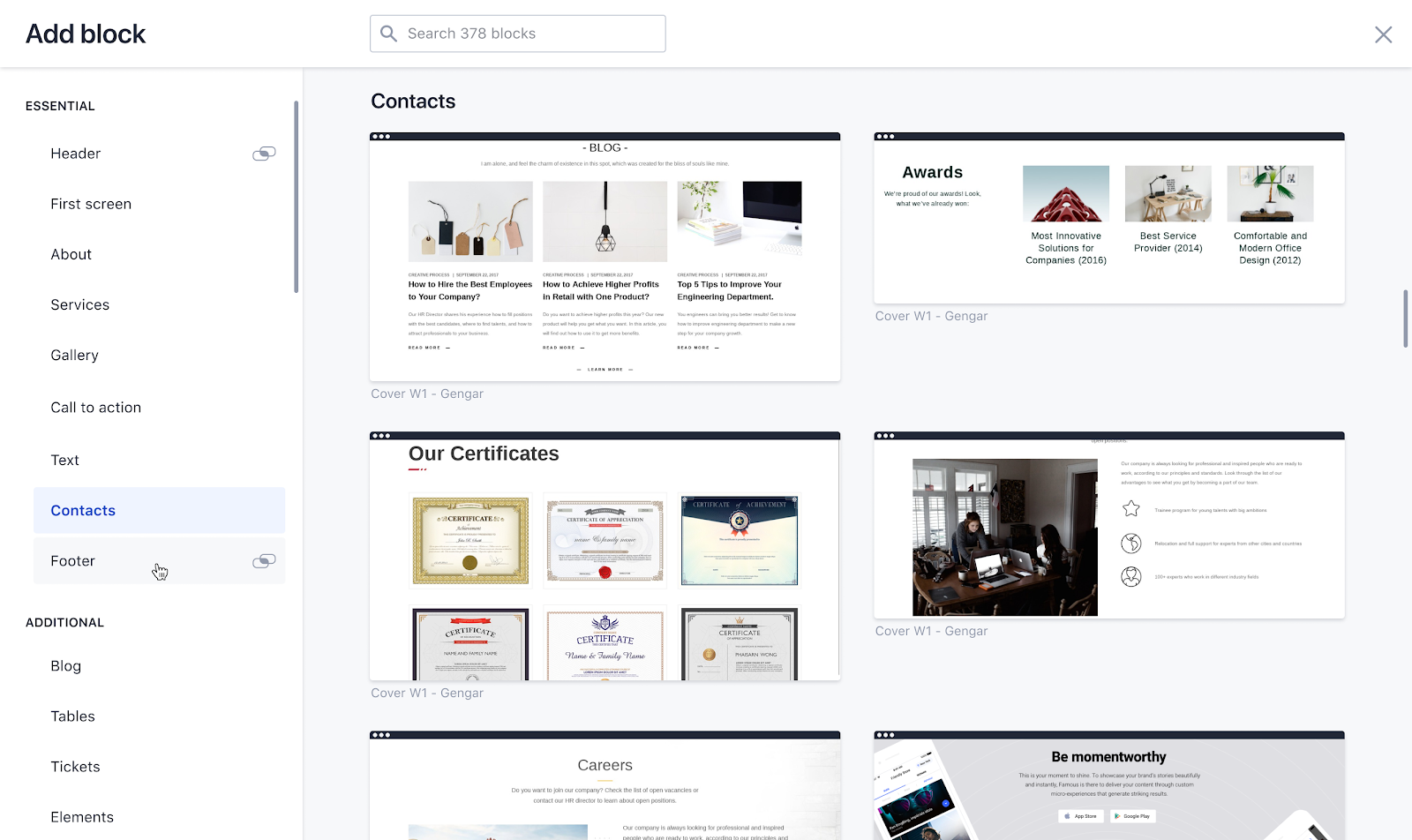Screen dimensions: 1412x840
Task: Click LEARN MORE in the BLOG block
Action: [x=605, y=370]
